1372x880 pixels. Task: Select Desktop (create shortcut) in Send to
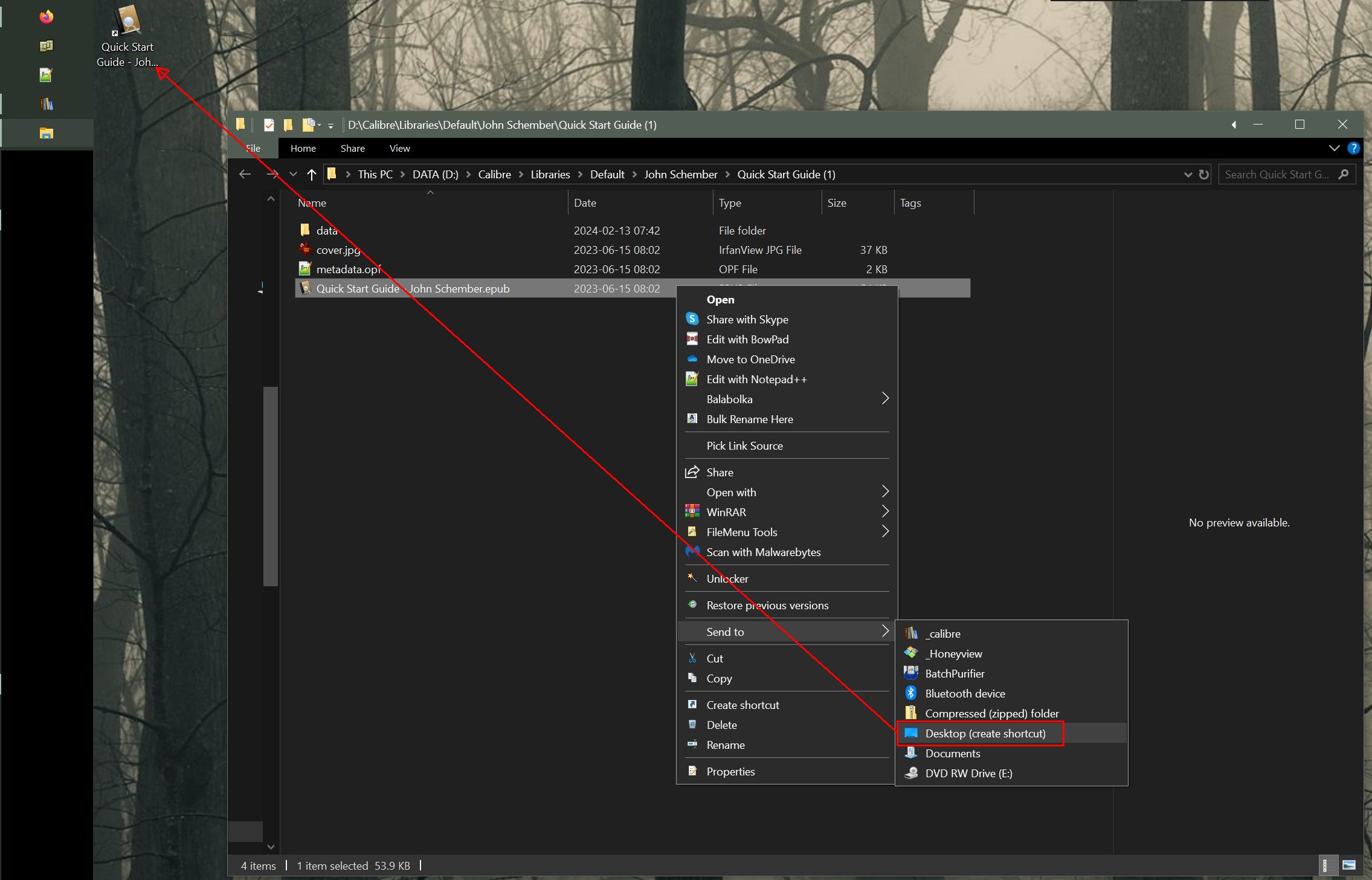(985, 733)
